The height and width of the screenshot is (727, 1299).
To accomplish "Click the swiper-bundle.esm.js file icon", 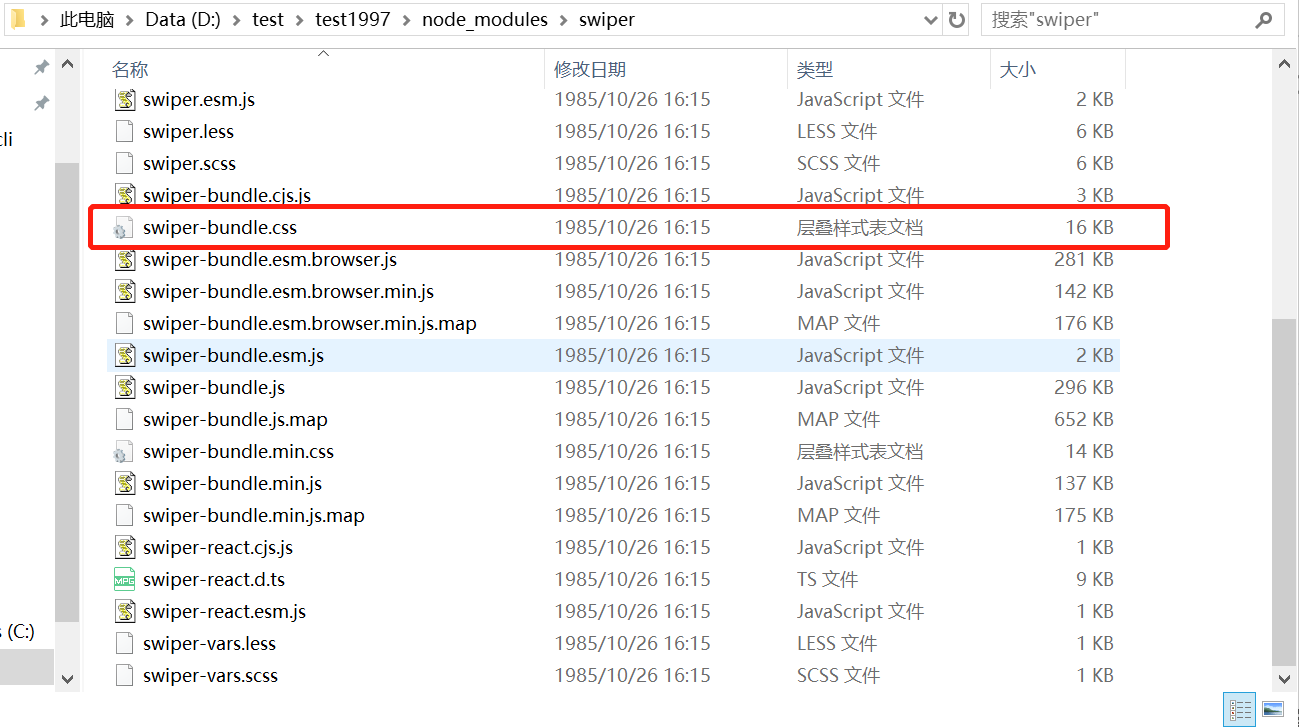I will click(124, 356).
